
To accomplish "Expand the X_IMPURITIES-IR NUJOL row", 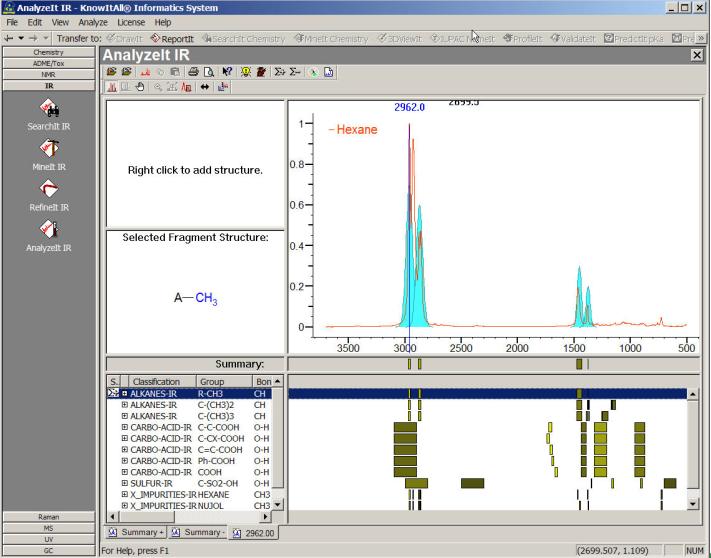I will coord(125,506).
